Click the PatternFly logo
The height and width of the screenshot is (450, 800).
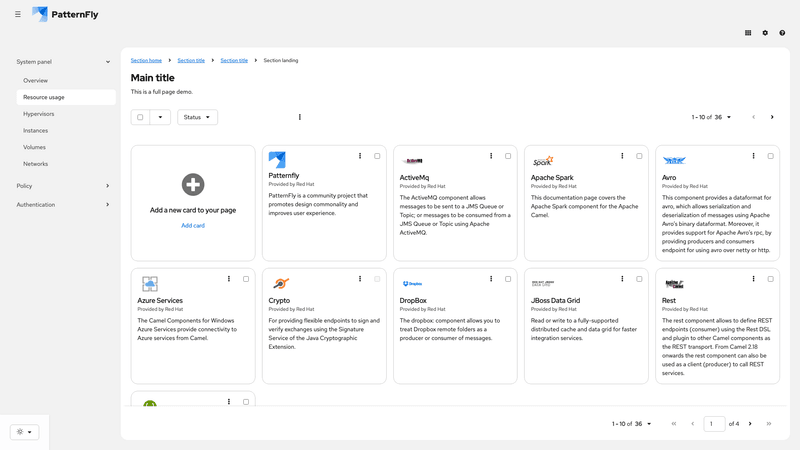click(65, 14)
